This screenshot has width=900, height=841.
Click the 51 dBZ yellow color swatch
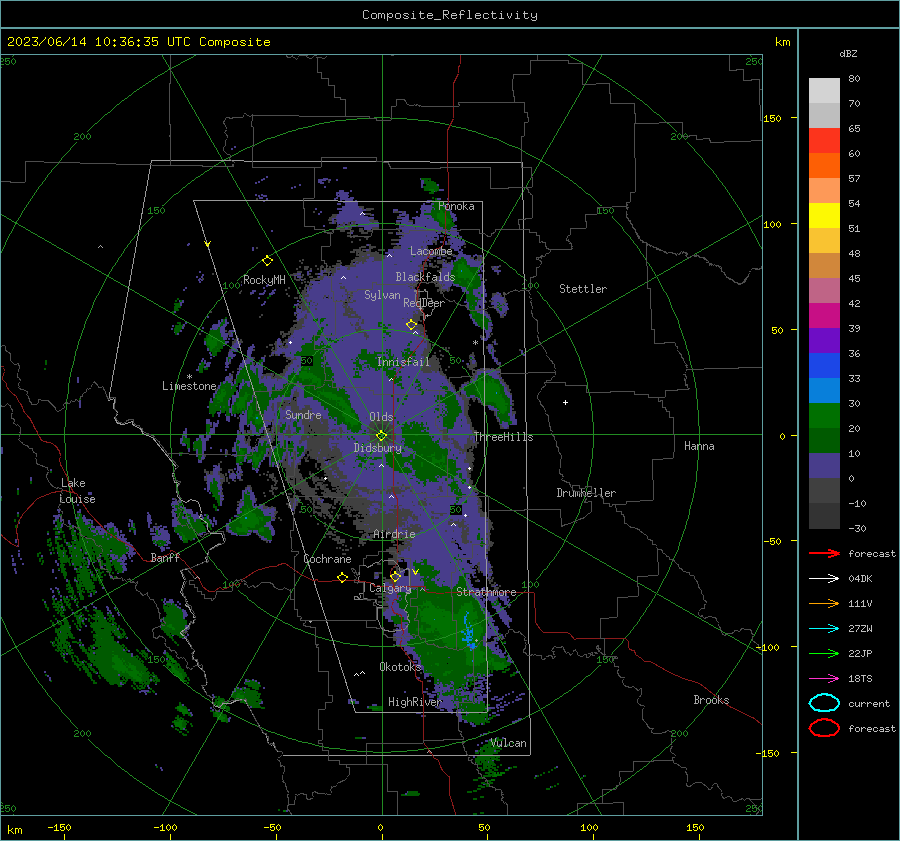click(x=824, y=215)
